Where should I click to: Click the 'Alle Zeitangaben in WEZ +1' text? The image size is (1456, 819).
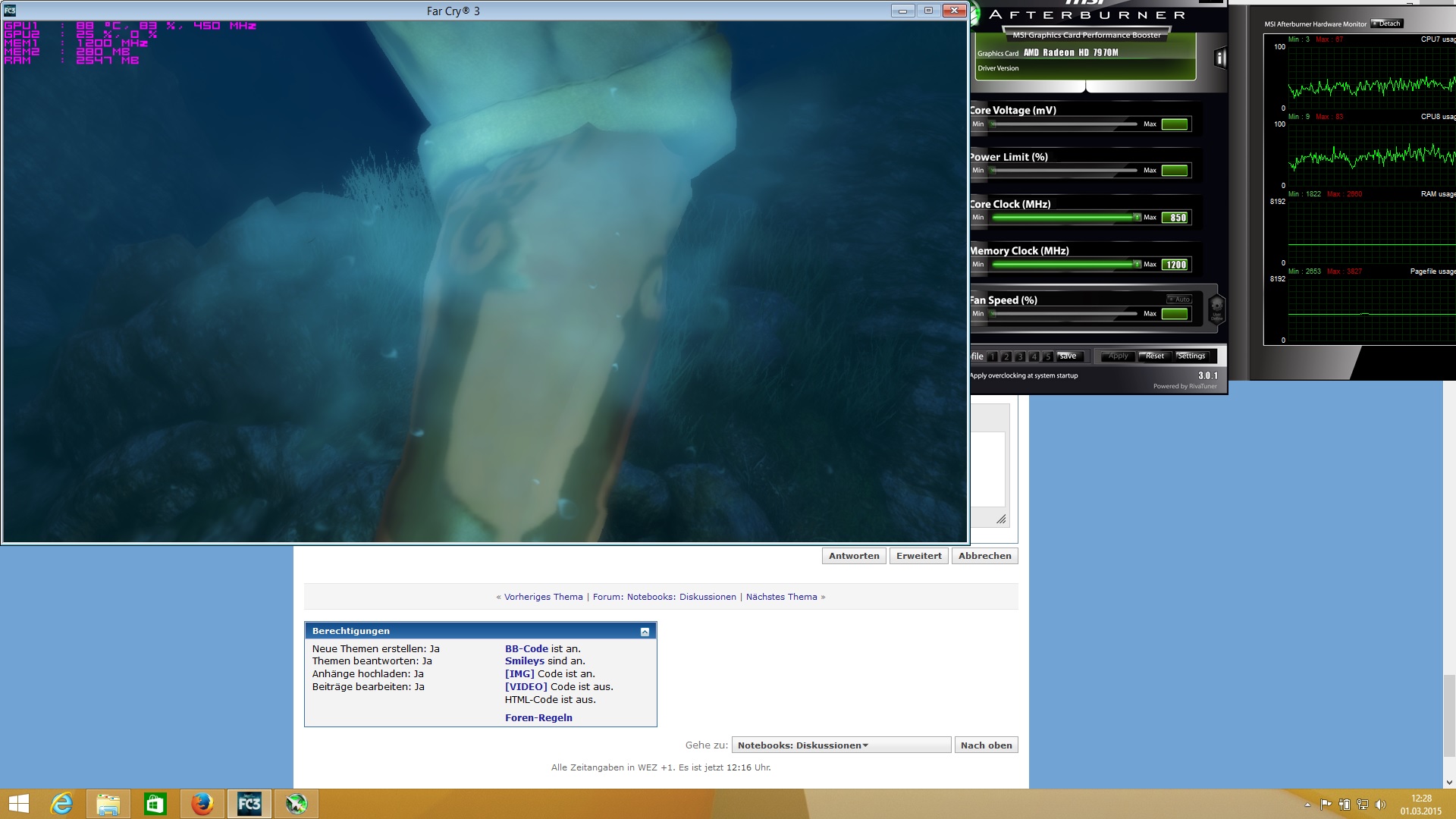tap(612, 767)
